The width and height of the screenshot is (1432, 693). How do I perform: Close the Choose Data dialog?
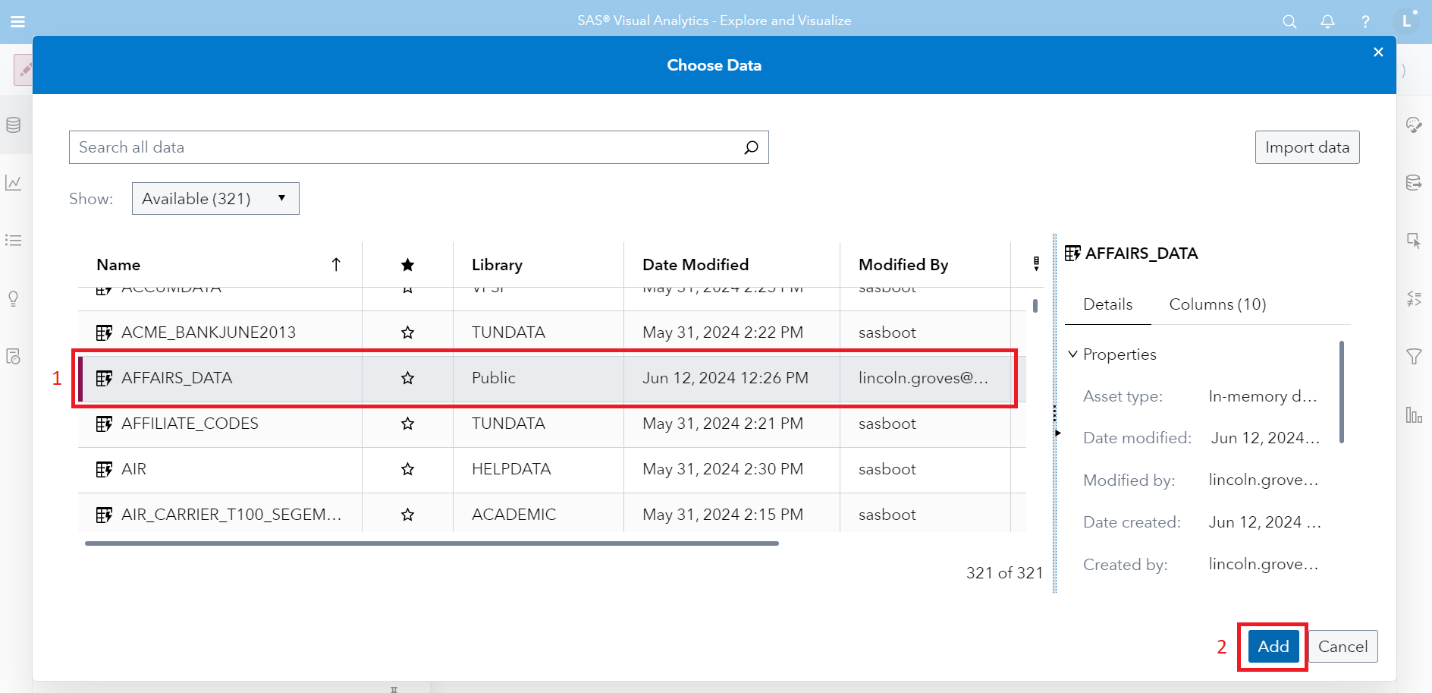click(1378, 52)
